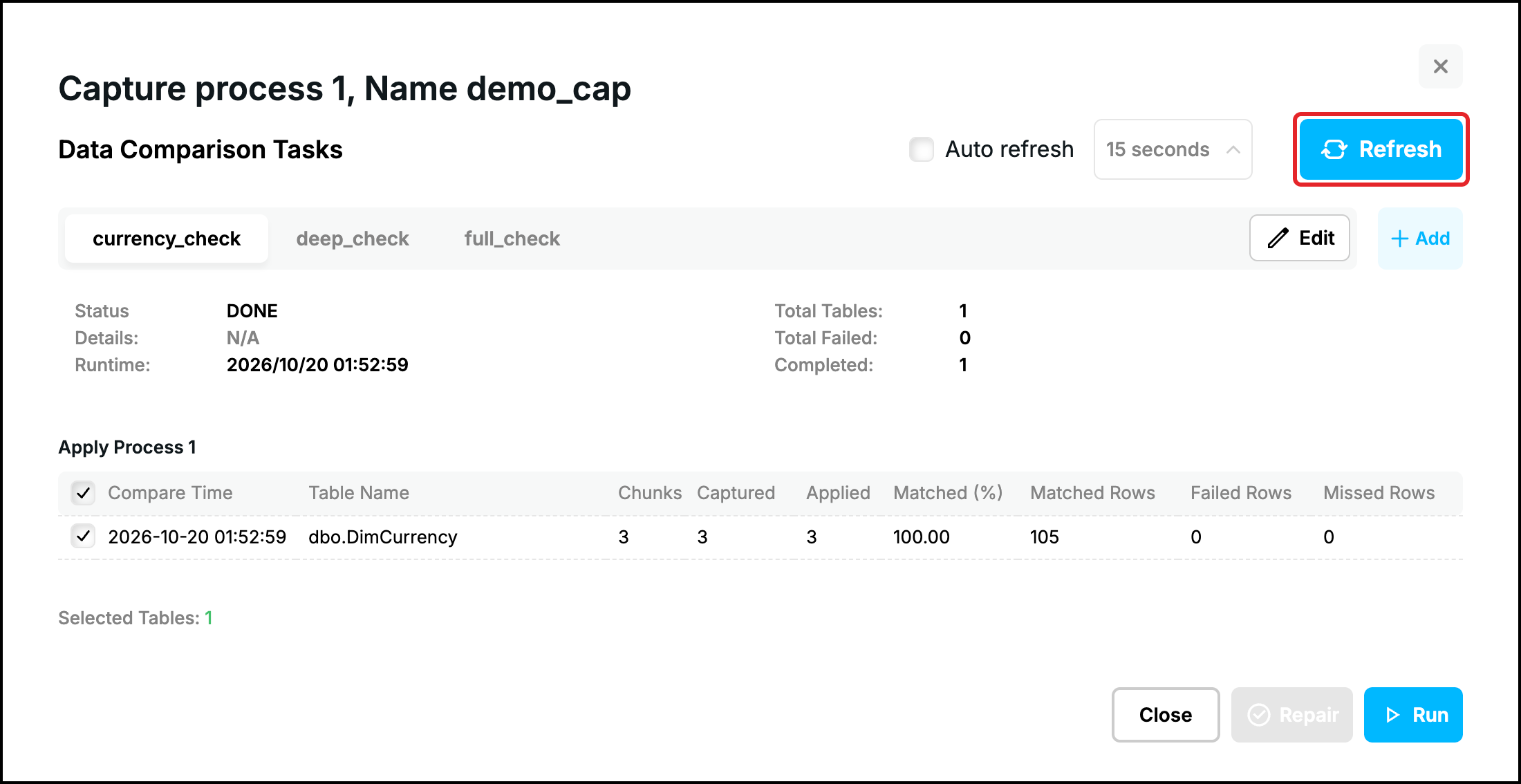This screenshot has width=1521, height=784.
Task: Click the Table Name column header
Action: tap(359, 493)
